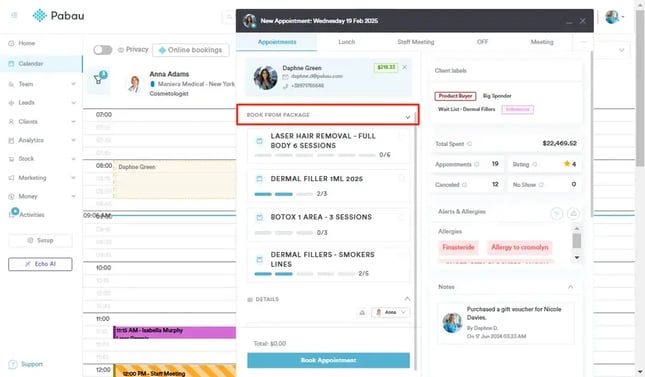Collapse the Book From Package section
645x377 pixels.
click(407, 117)
